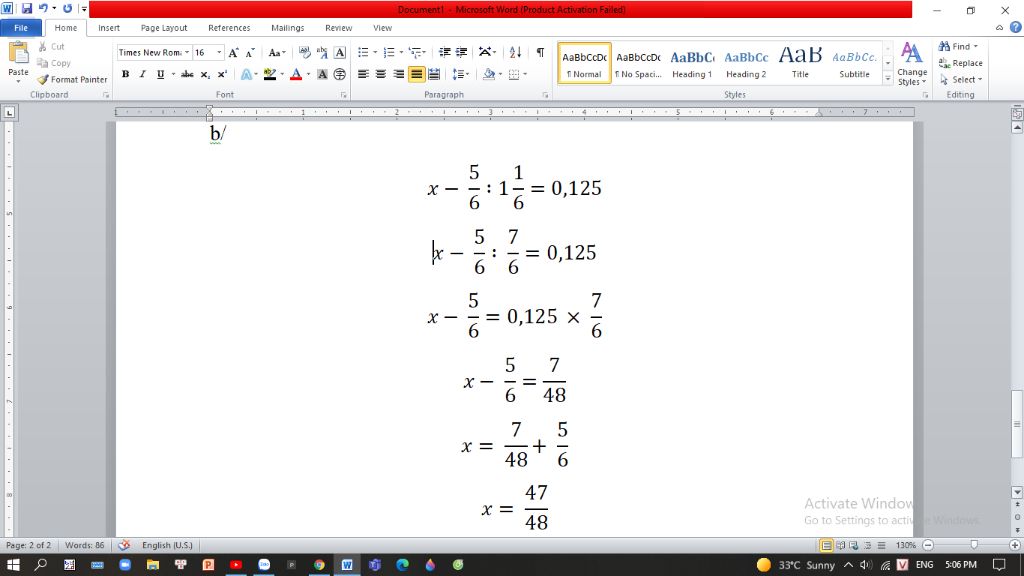Toggle Strikethrough formatting
This screenshot has width=1024, height=576.
click(x=187, y=74)
